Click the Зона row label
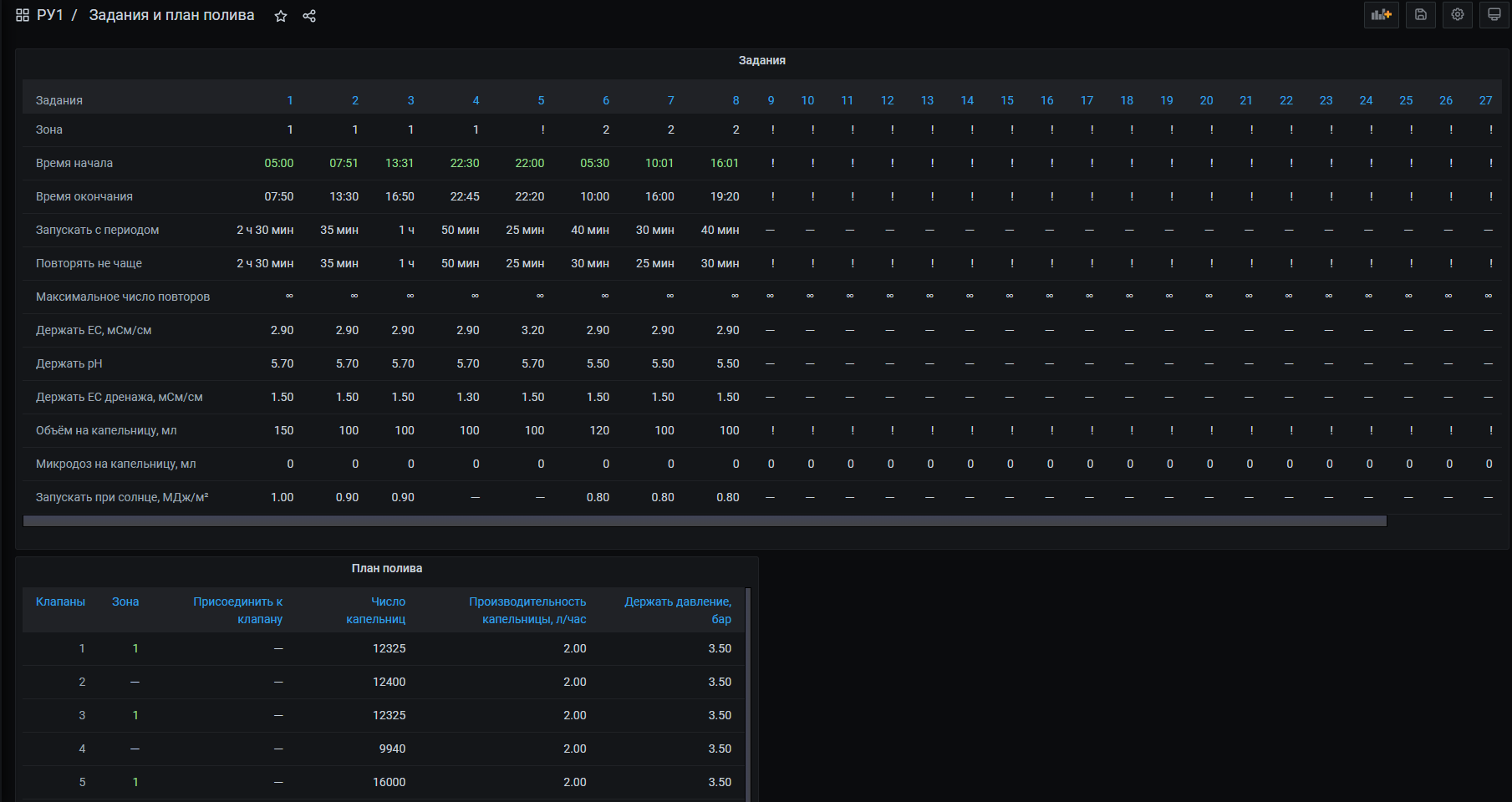 pyautogui.click(x=49, y=129)
